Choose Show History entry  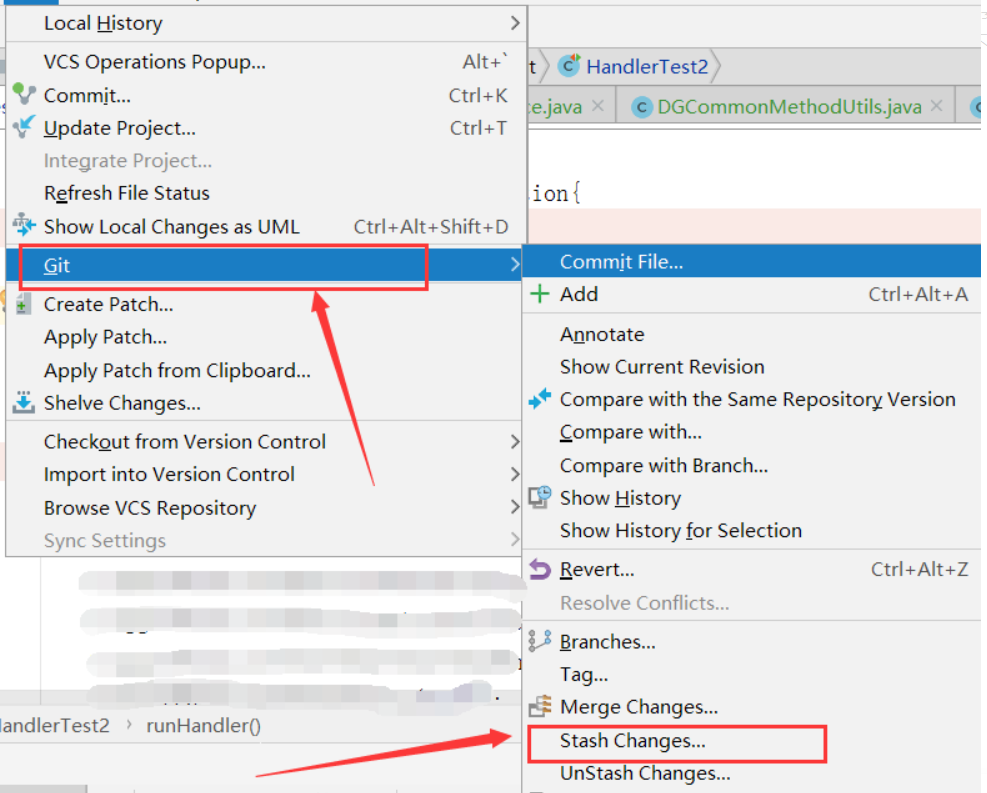(752, 498)
